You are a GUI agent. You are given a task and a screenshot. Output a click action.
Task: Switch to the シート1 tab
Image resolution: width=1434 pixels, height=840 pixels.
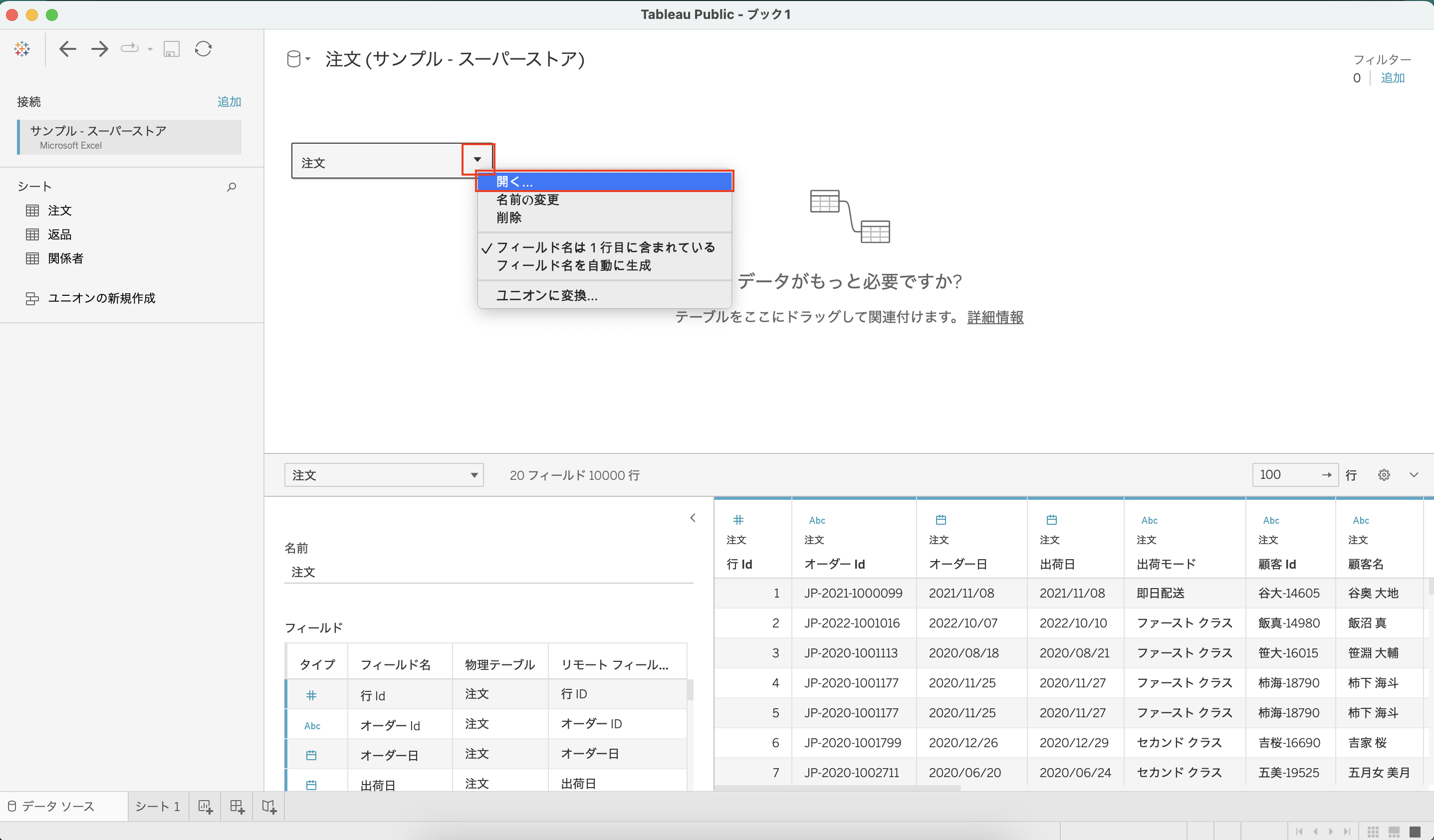(x=158, y=806)
